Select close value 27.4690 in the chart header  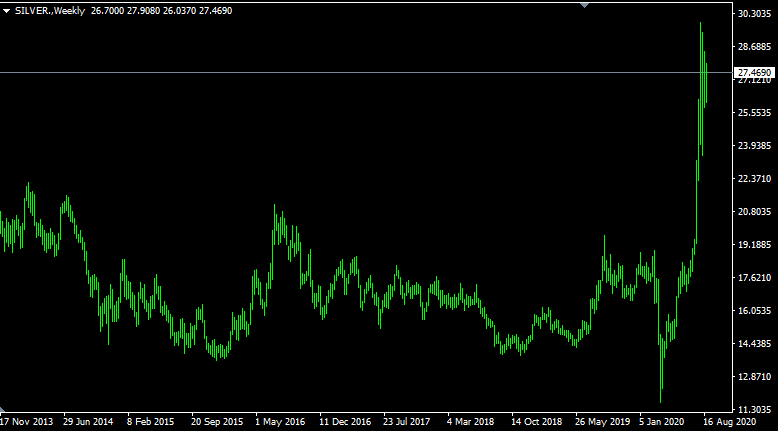pyautogui.click(x=215, y=10)
